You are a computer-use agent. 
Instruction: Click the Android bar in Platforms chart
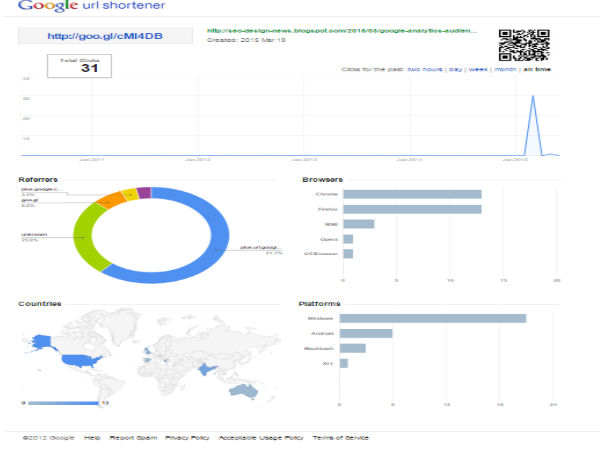(366, 333)
